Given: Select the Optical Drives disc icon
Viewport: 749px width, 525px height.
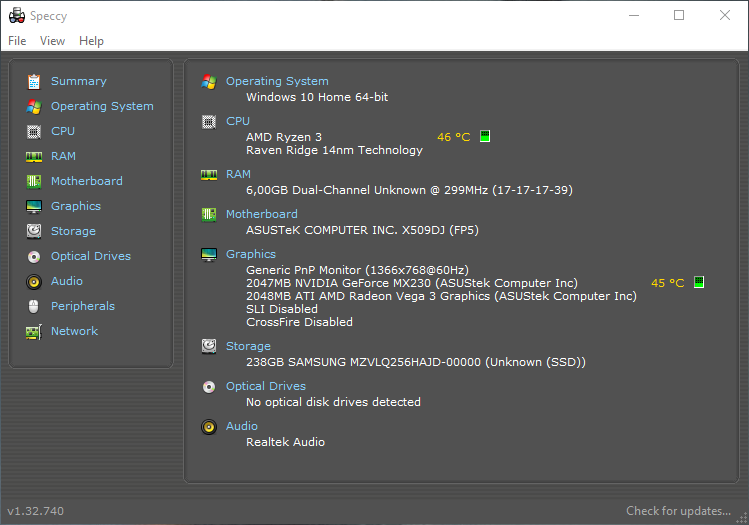Looking at the screenshot, I should pos(33,256).
